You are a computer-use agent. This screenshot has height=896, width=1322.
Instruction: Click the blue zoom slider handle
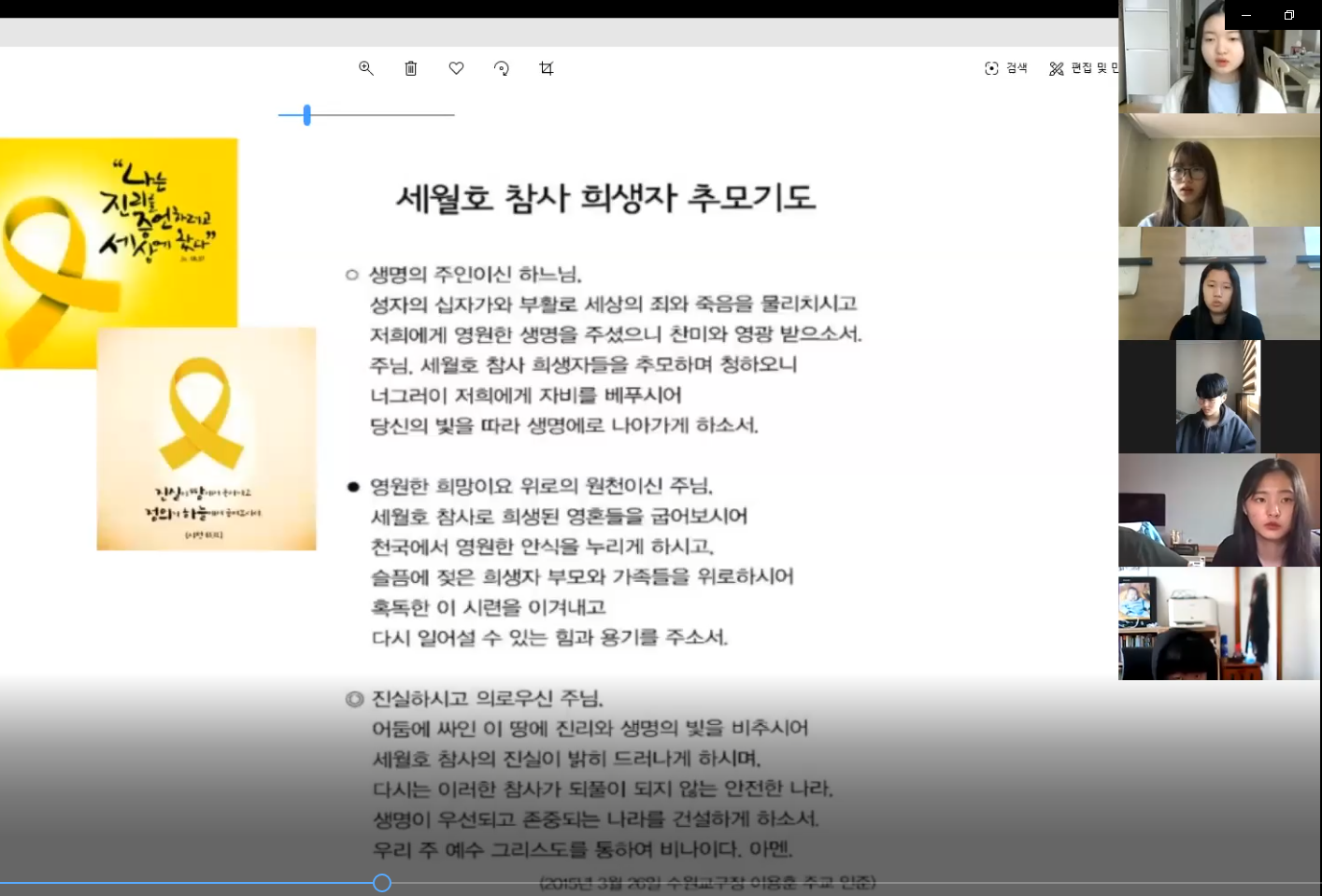point(306,115)
